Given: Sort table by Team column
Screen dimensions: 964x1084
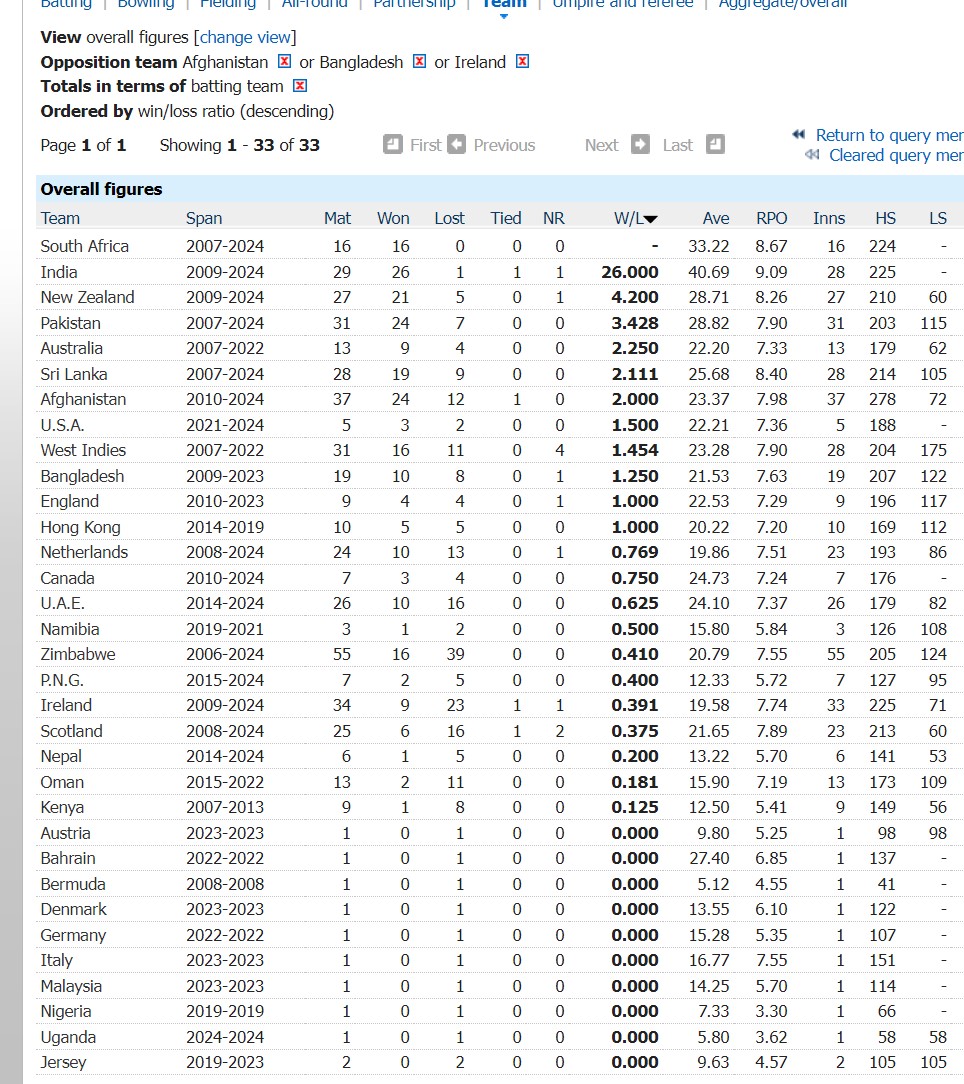Looking at the screenshot, I should (60, 218).
